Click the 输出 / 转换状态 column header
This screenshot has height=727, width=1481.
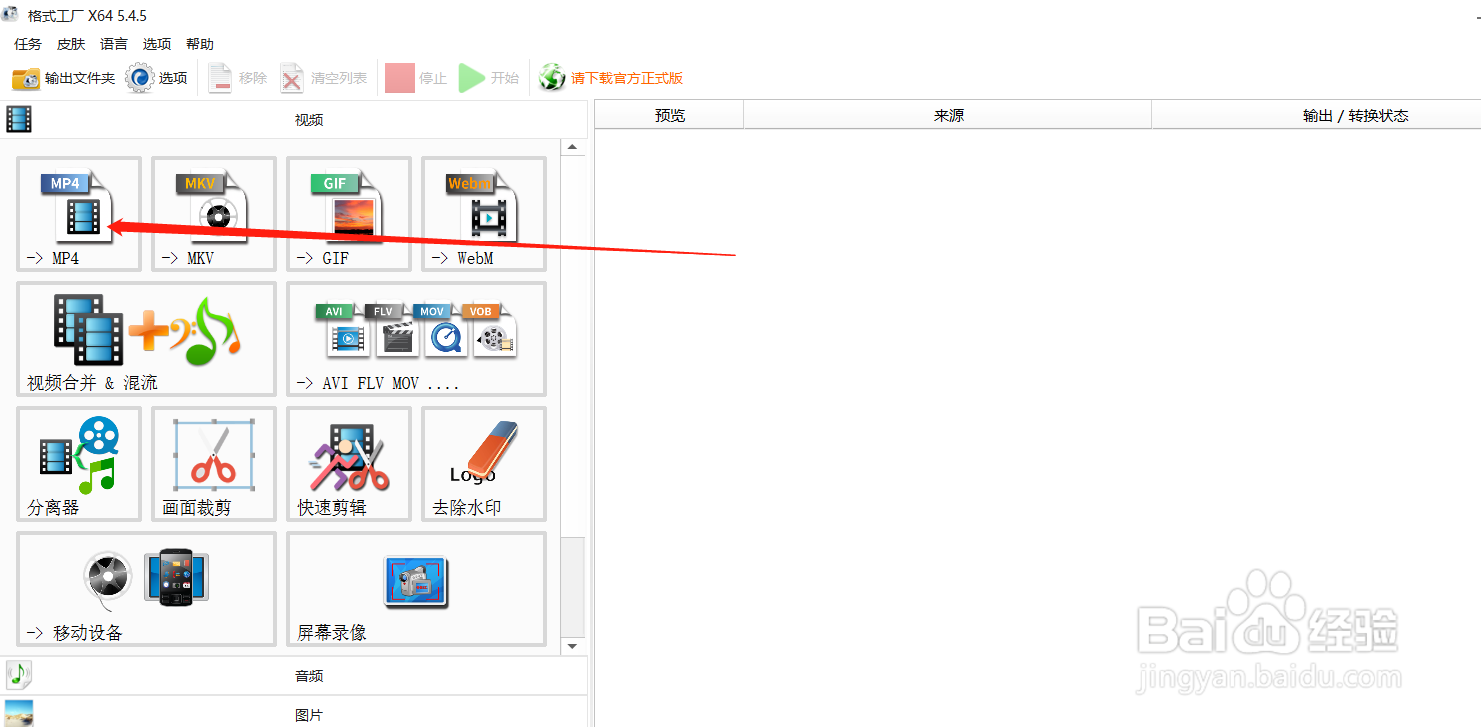click(x=1316, y=116)
